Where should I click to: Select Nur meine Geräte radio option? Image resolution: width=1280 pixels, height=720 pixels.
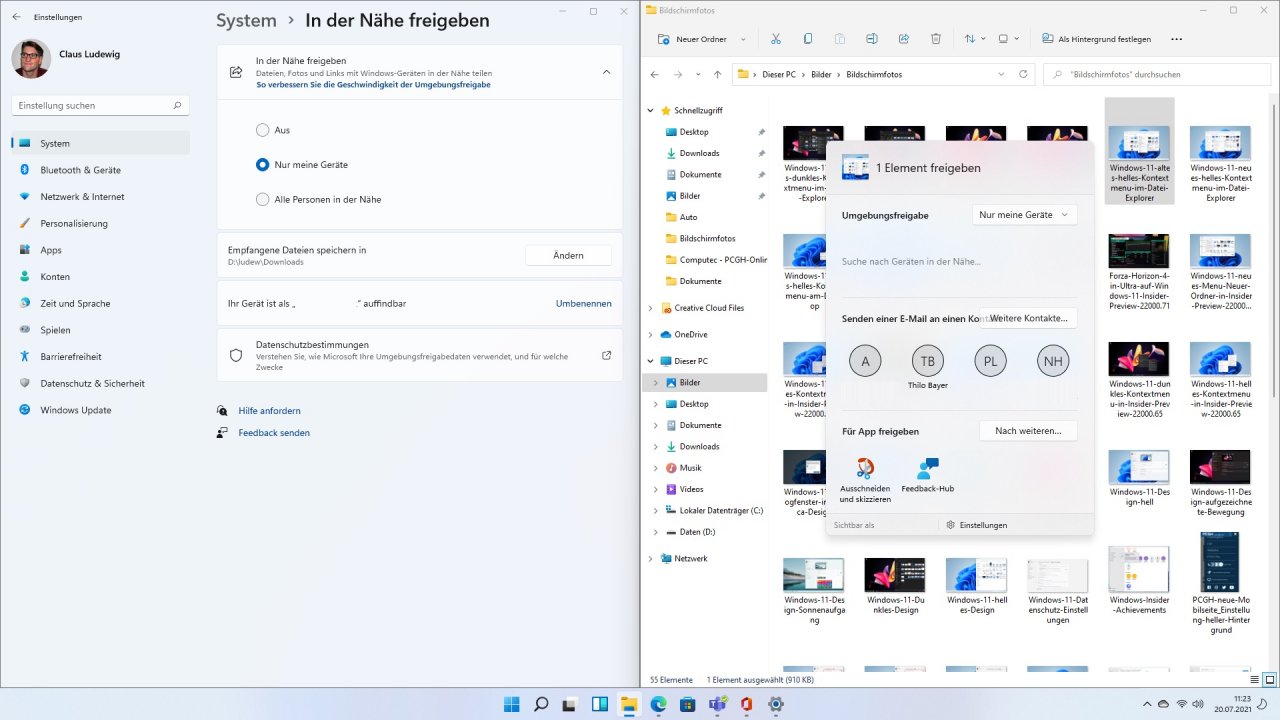[262, 164]
